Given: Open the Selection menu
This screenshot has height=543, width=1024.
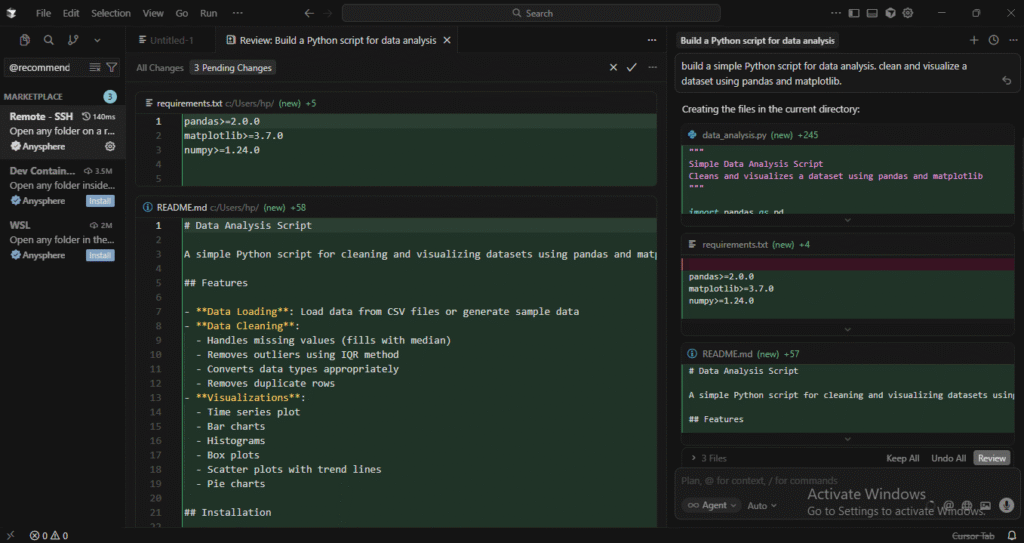Looking at the screenshot, I should (110, 13).
